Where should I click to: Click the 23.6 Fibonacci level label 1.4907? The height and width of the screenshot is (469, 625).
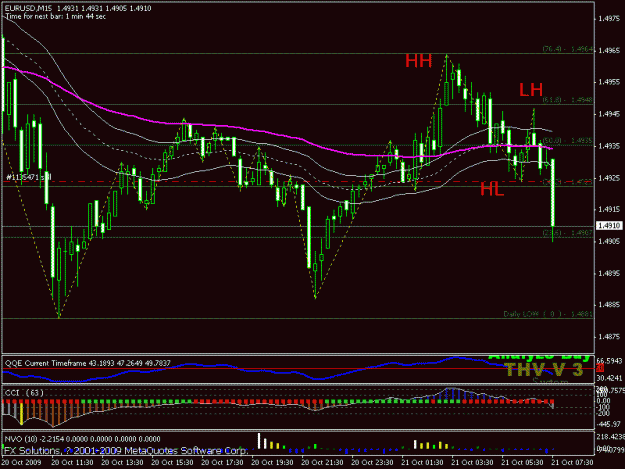pos(568,232)
